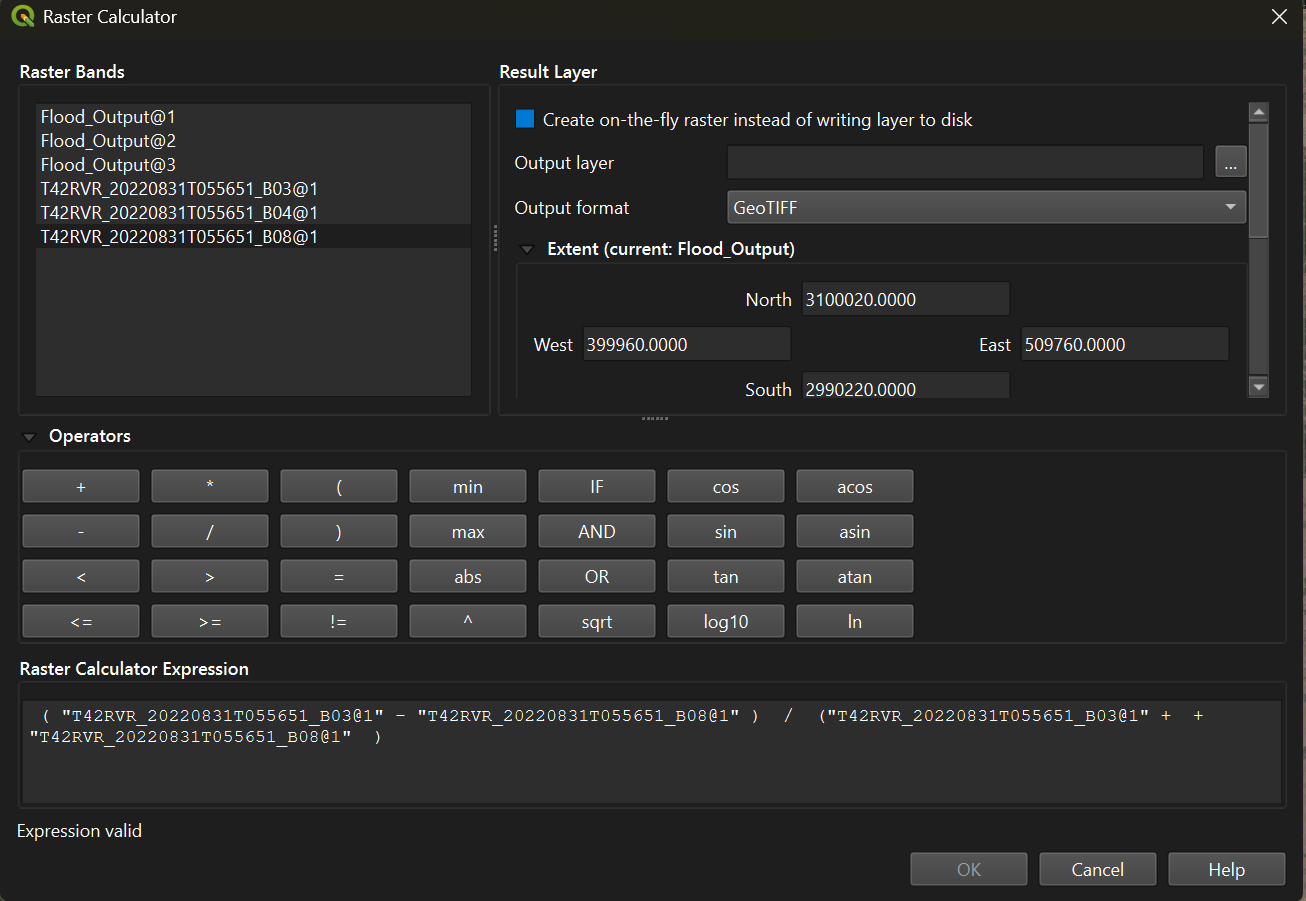Click the AND operator button

tap(597, 532)
